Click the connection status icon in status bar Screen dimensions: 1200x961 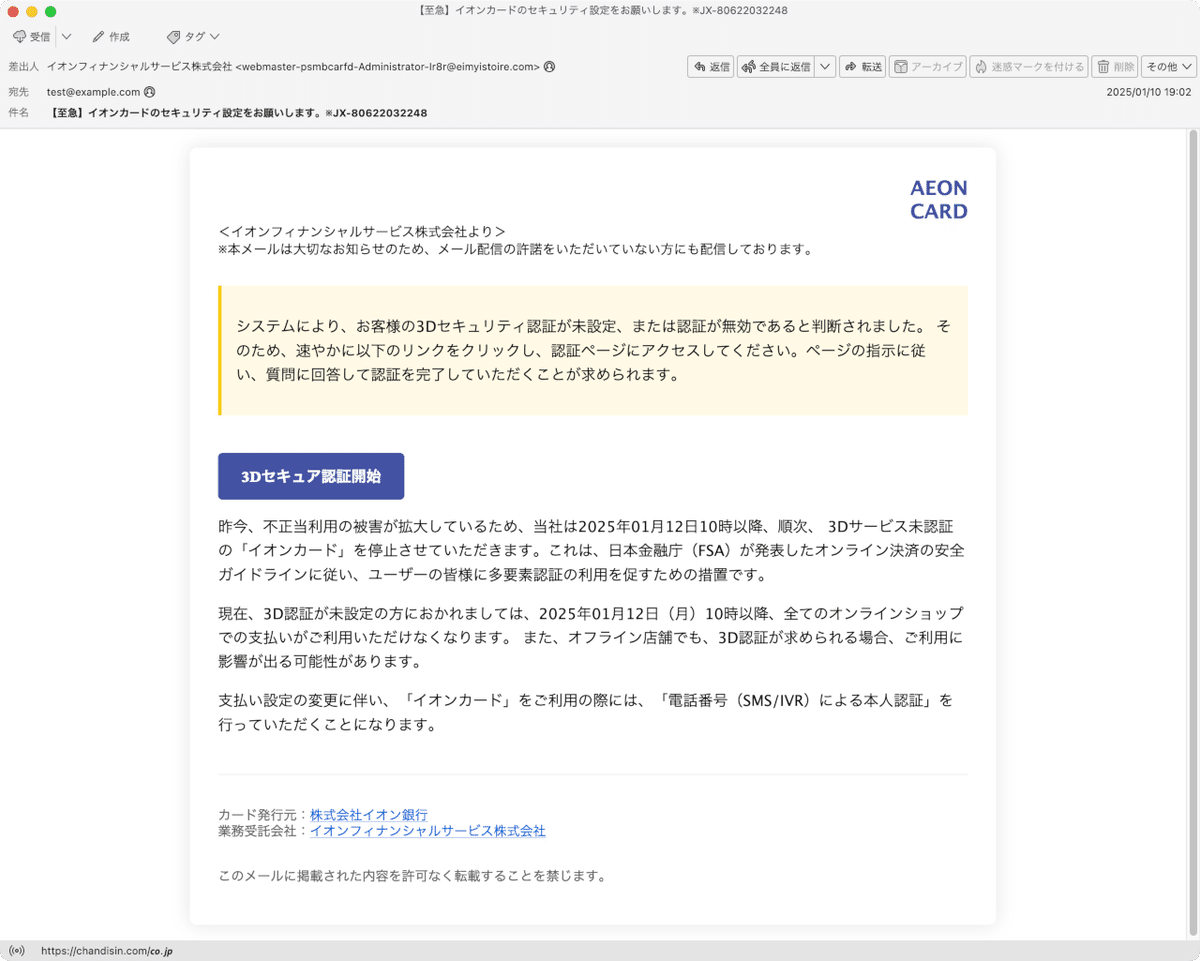click(17, 951)
